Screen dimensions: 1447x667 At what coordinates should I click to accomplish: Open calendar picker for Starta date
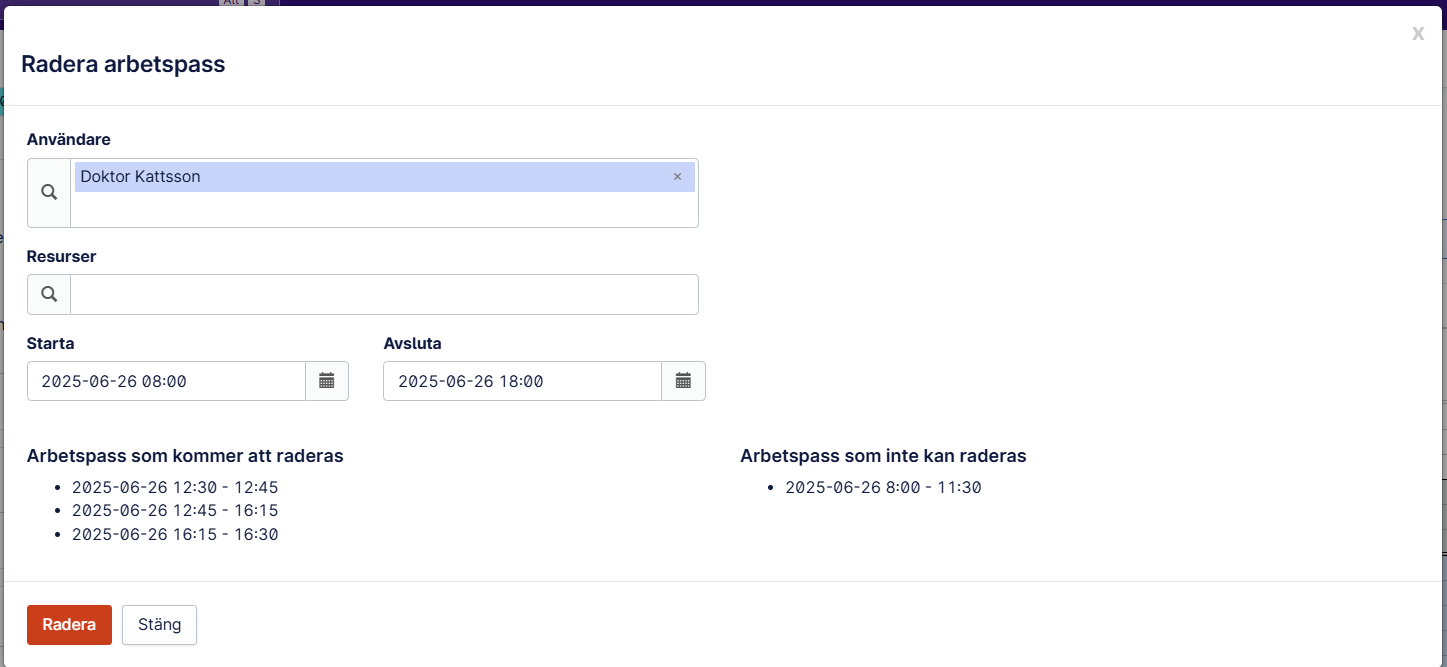tap(327, 381)
